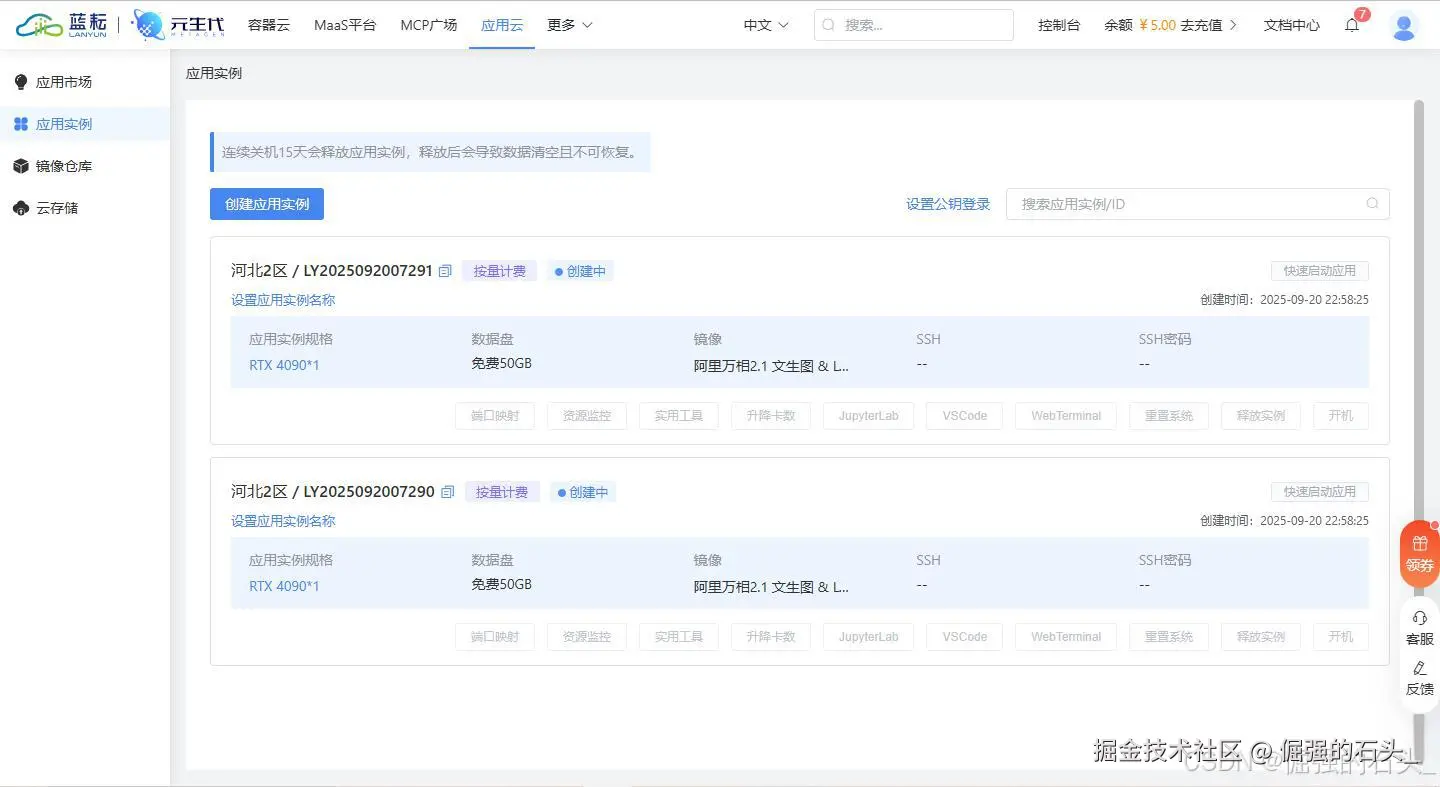1440x787 pixels.
Task: Launch JupyterLab on instance LY2025092007291
Action: 867,415
